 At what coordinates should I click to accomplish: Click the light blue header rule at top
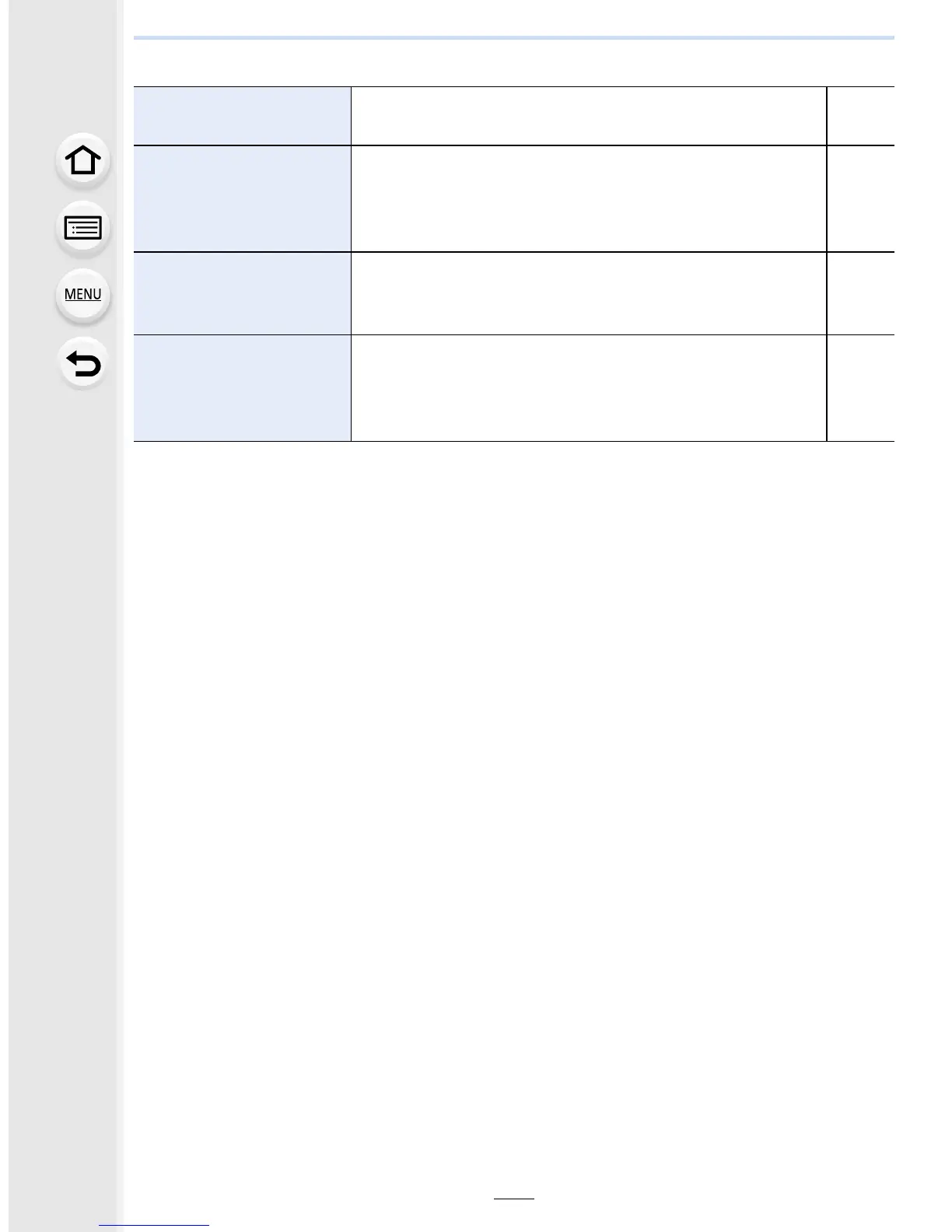(x=514, y=37)
